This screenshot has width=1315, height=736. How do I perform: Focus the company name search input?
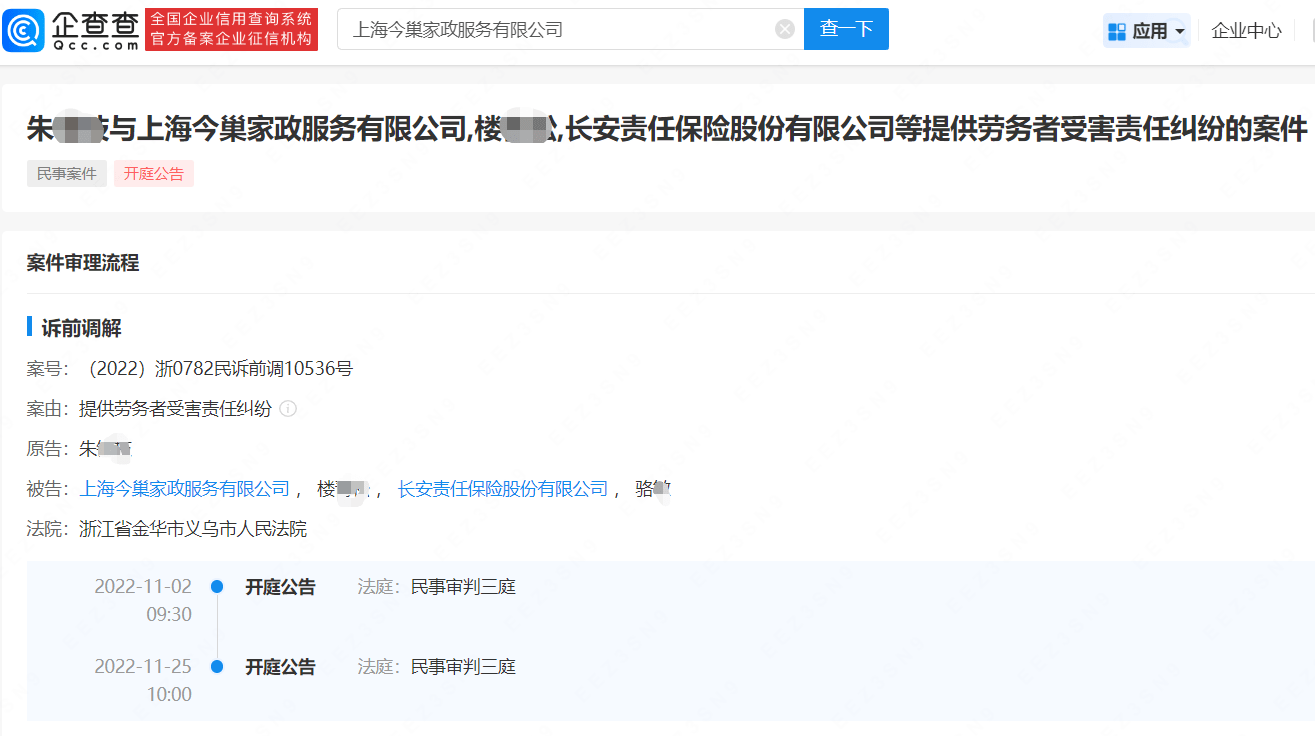pos(570,29)
